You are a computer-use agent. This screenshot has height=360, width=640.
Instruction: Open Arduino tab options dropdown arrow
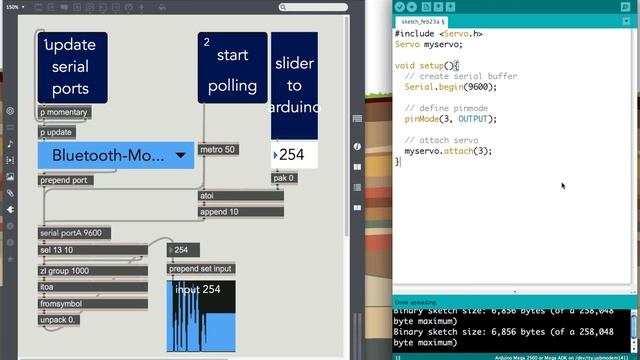(626, 21)
